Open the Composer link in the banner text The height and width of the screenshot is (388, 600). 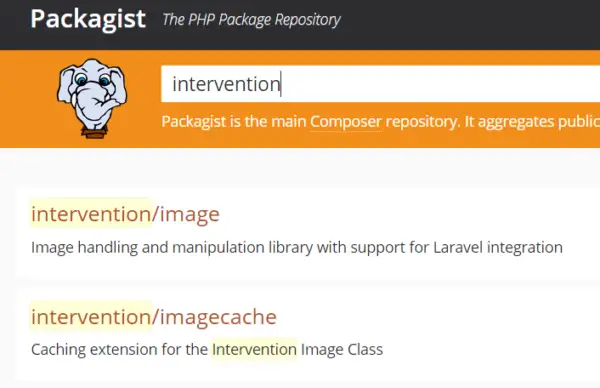click(x=346, y=122)
